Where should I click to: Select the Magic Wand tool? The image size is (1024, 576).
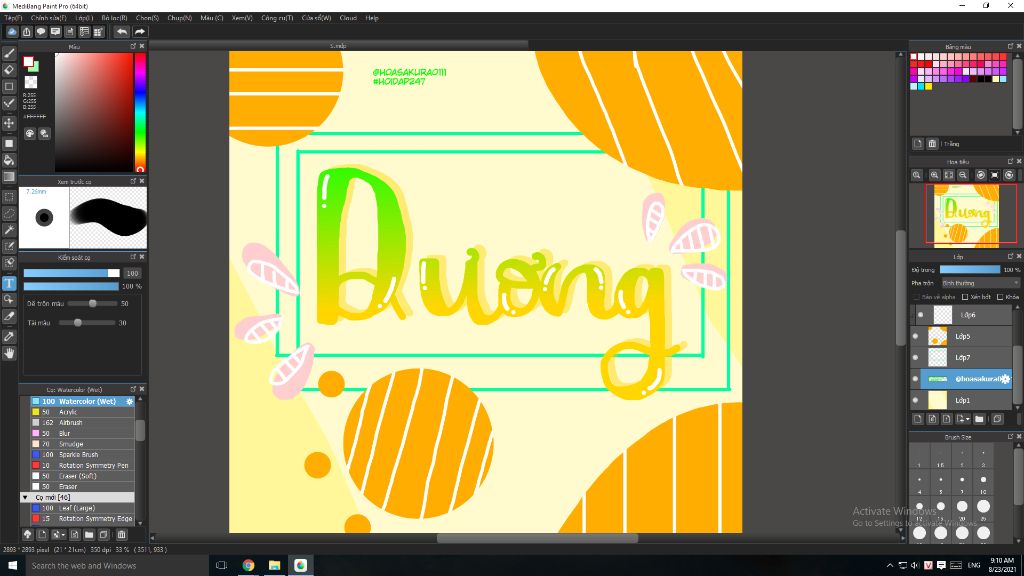click(9, 230)
